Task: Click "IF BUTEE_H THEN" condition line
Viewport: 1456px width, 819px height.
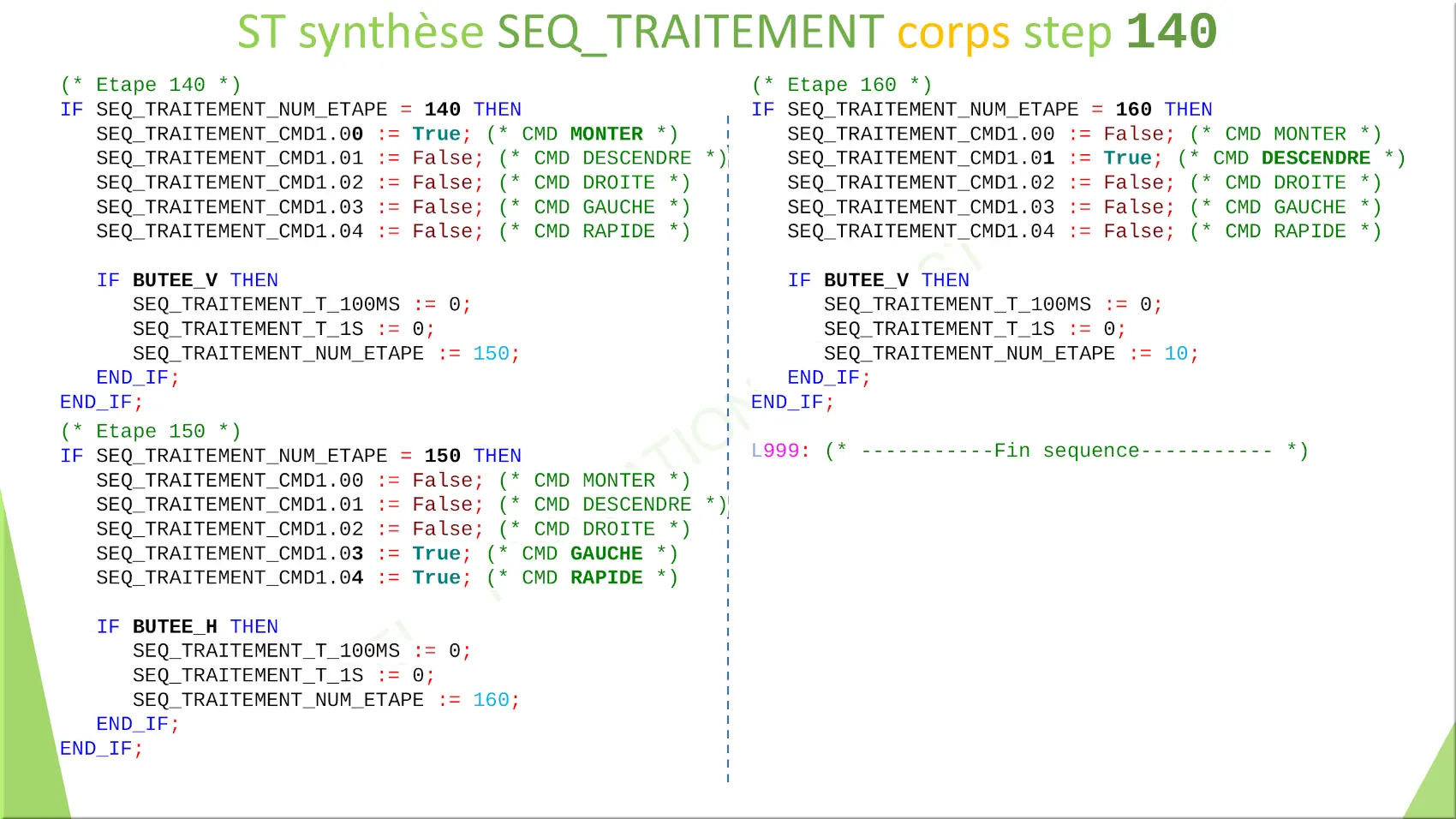Action: point(188,626)
